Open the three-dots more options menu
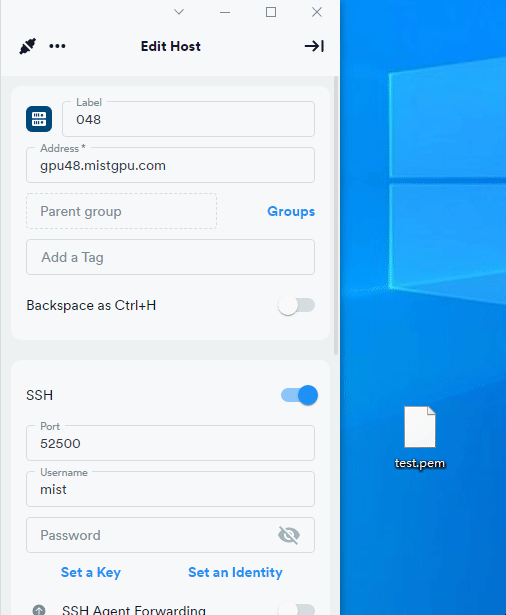The height and width of the screenshot is (615, 506). pos(57,46)
